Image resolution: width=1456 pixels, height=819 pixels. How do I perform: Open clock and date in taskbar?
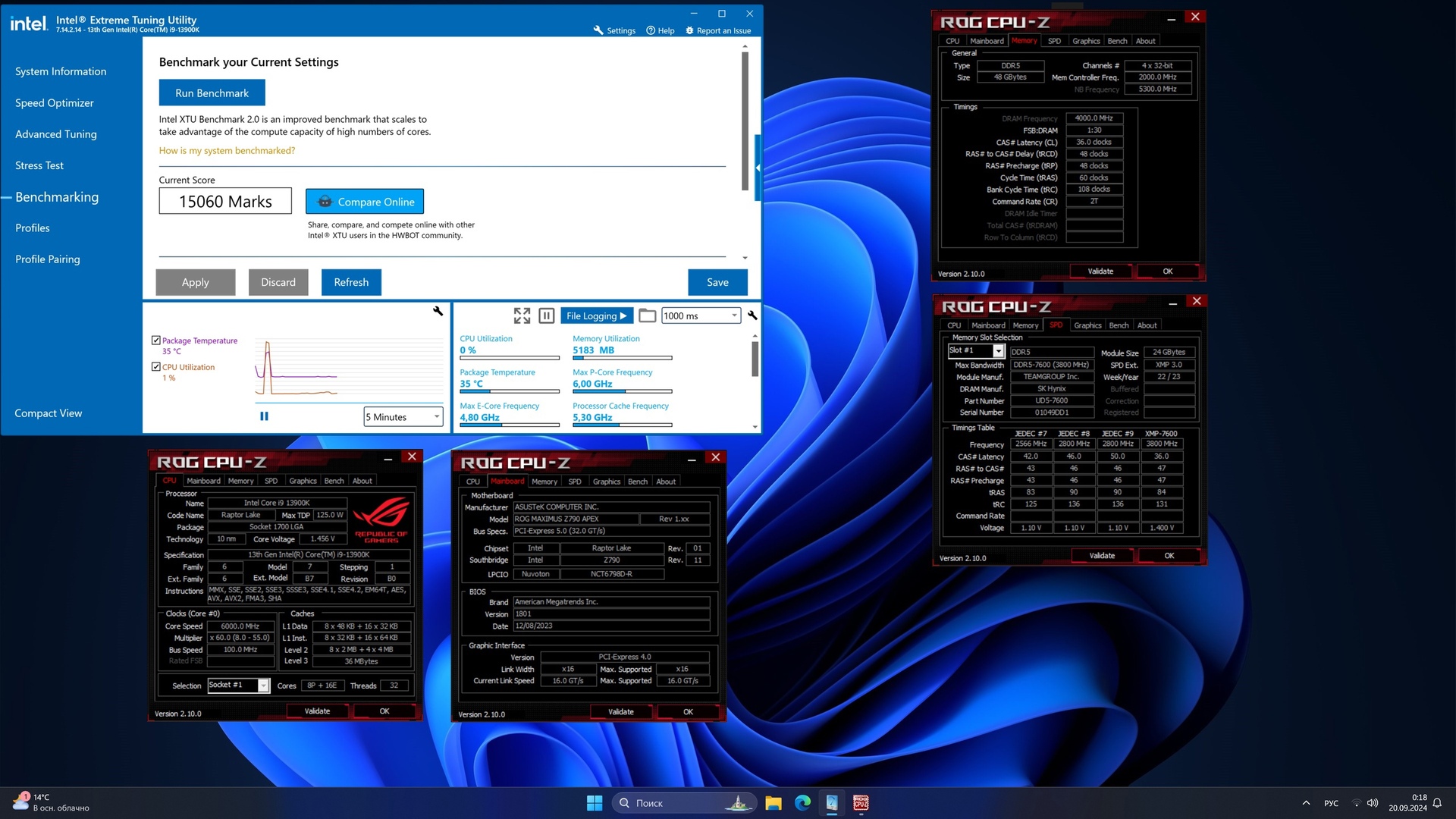[1407, 803]
